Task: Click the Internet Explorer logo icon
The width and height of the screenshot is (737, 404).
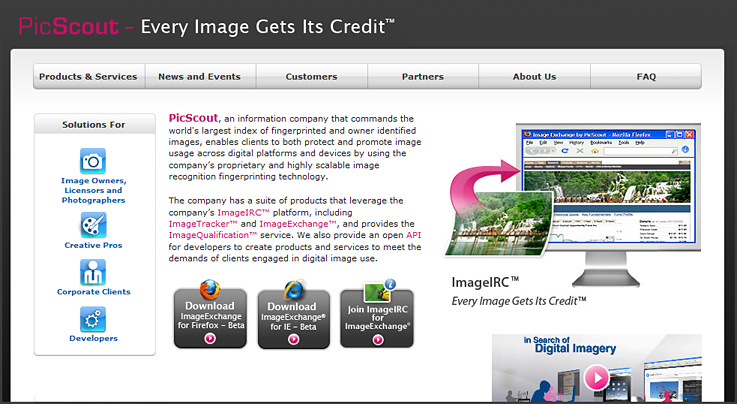Action: point(294,290)
